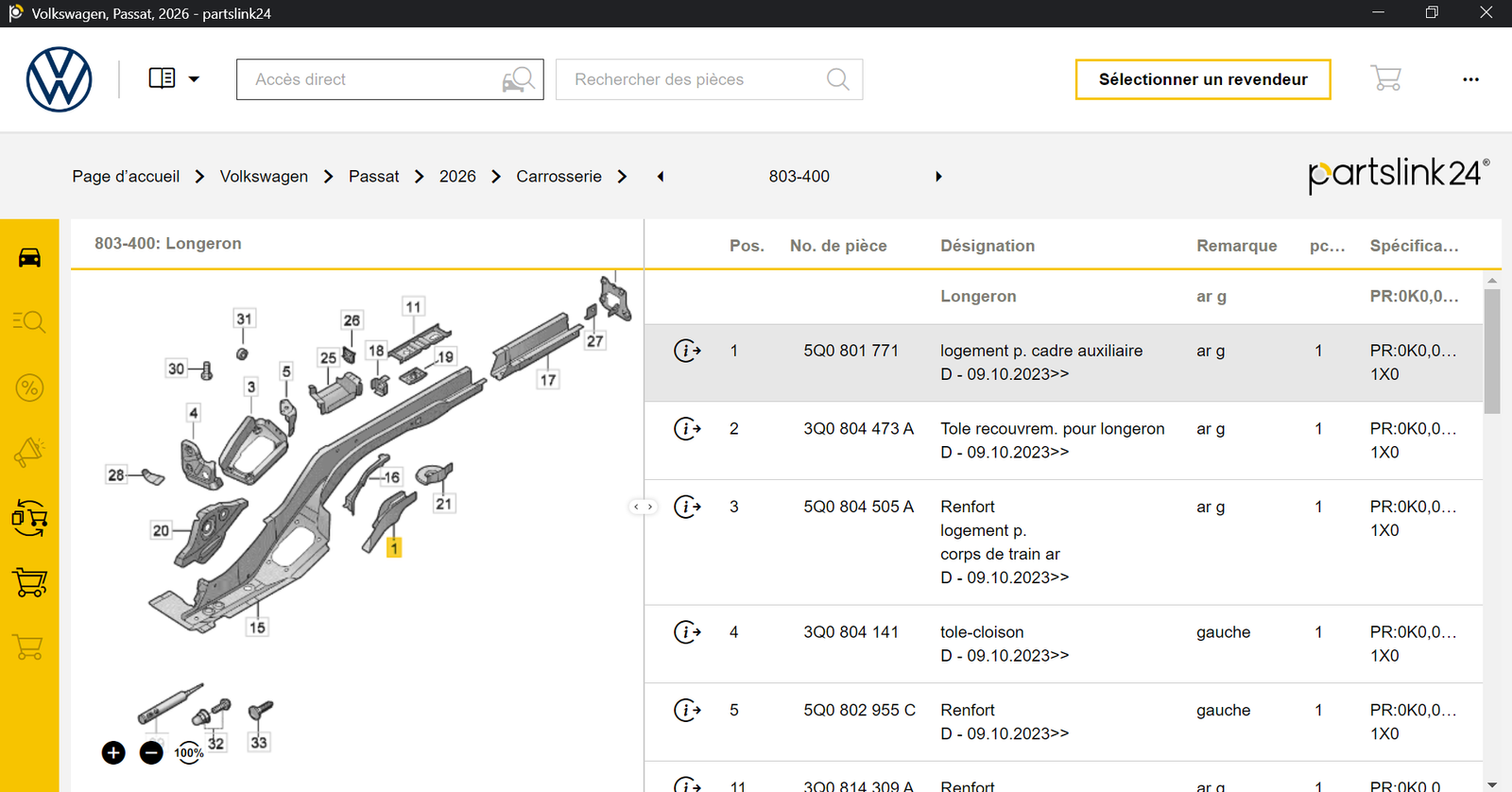Click the partslink24 logo
The width and height of the screenshot is (1512, 792).
[1399, 175]
